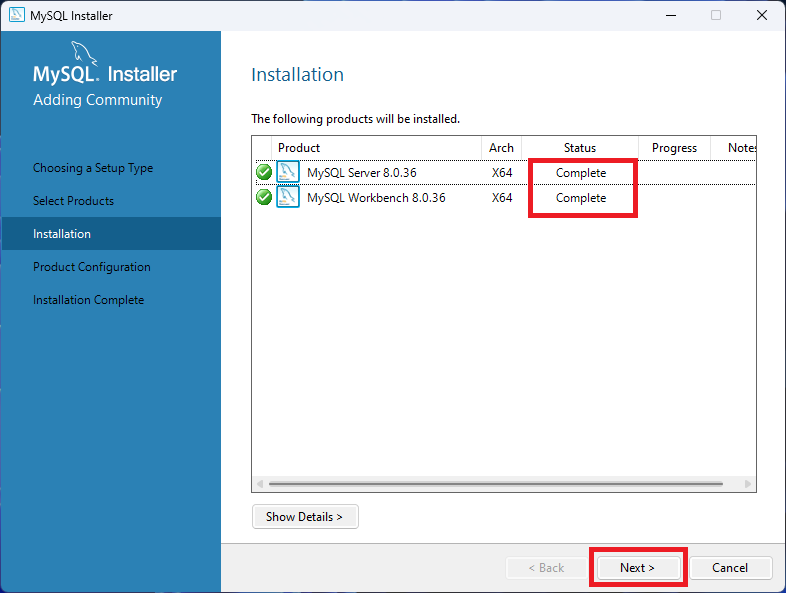Image resolution: width=786 pixels, height=593 pixels.
Task: Click the Arch column header
Action: (501, 148)
